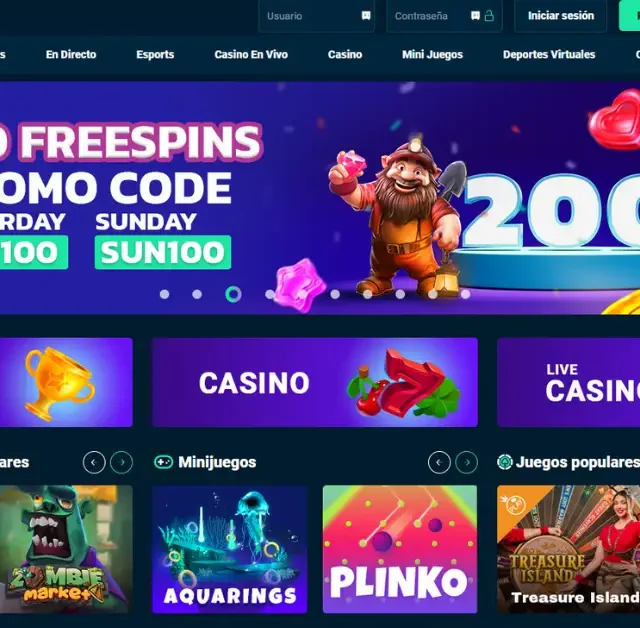Click the golden trophy banner tile
The width and height of the screenshot is (640, 628).
point(66,382)
